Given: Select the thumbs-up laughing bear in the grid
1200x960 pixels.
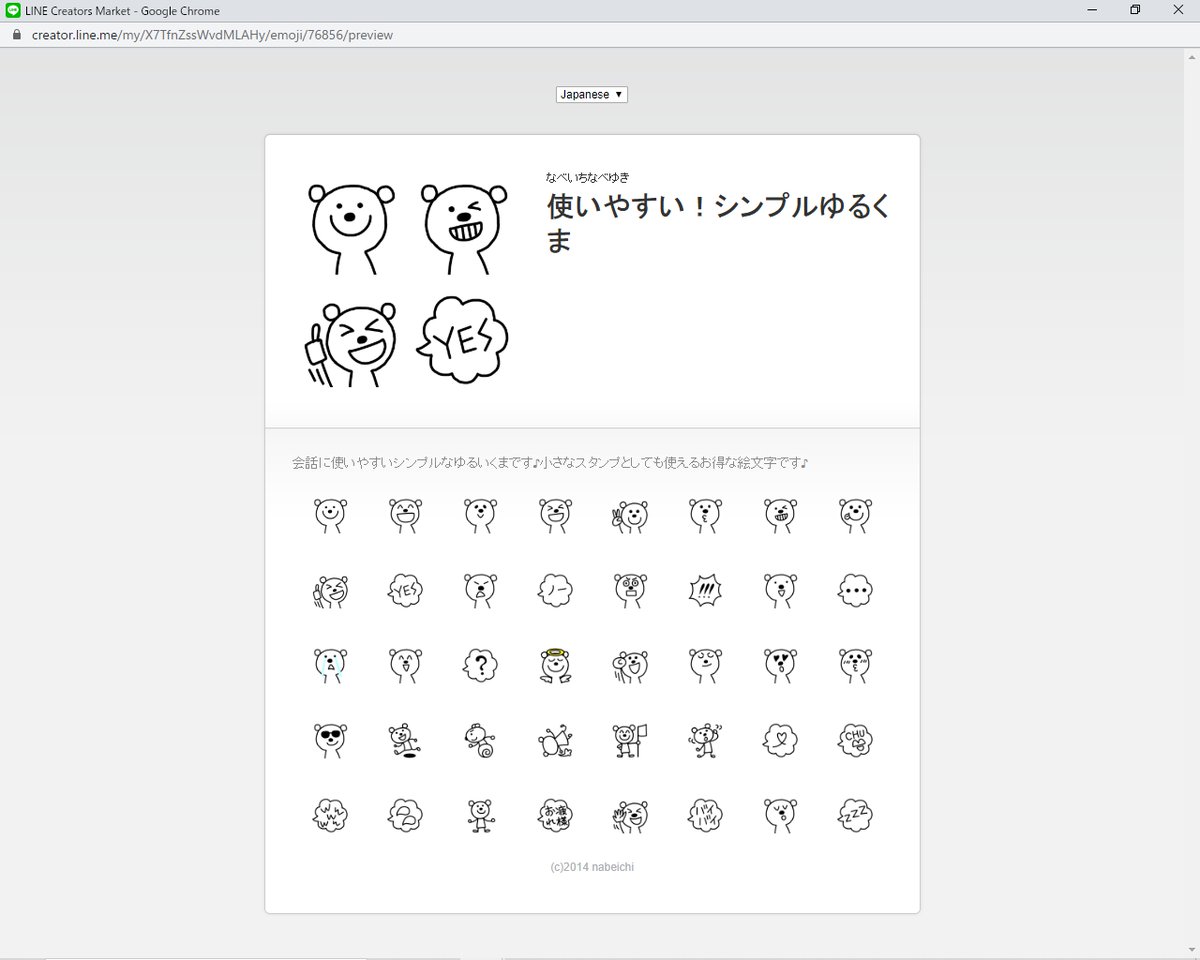Looking at the screenshot, I should 331,591.
